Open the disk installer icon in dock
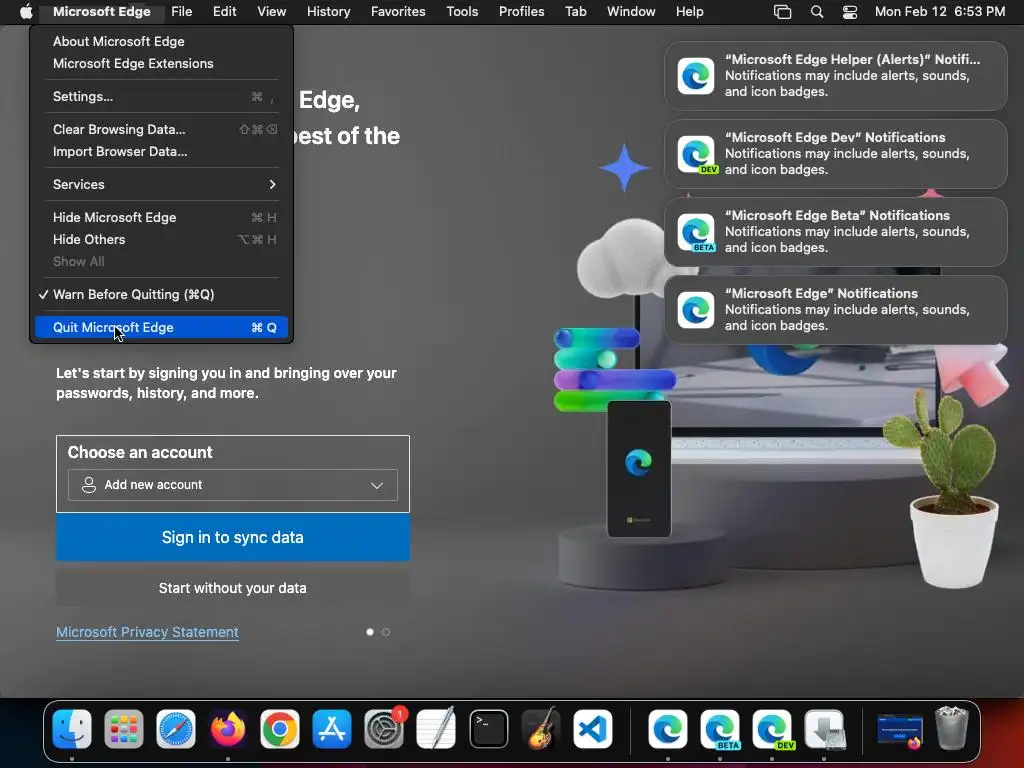Screen dimensions: 1024x768 tap(824, 728)
